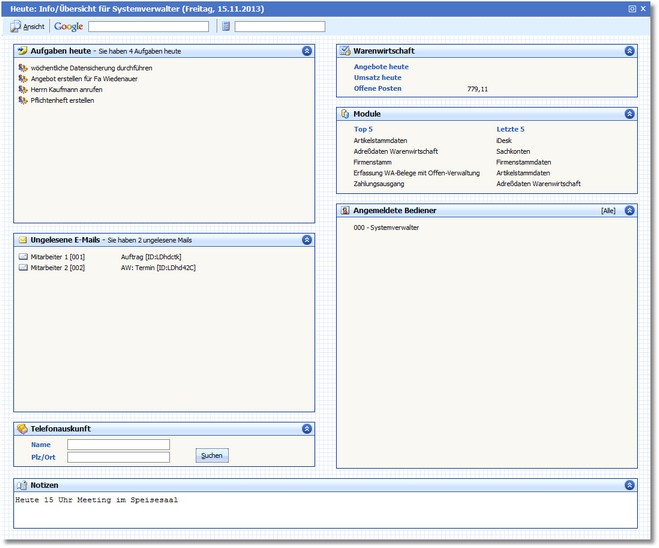Collapse the Module panel

[x=629, y=114]
